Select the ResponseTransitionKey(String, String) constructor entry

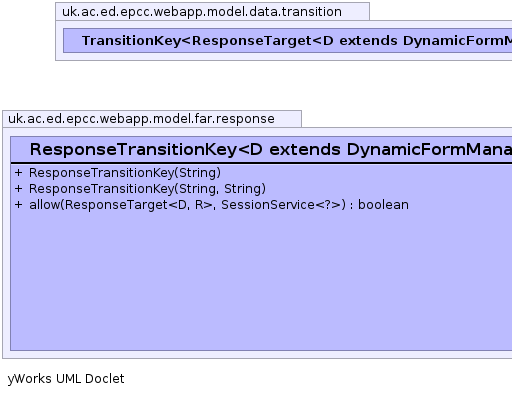[x=147, y=189]
